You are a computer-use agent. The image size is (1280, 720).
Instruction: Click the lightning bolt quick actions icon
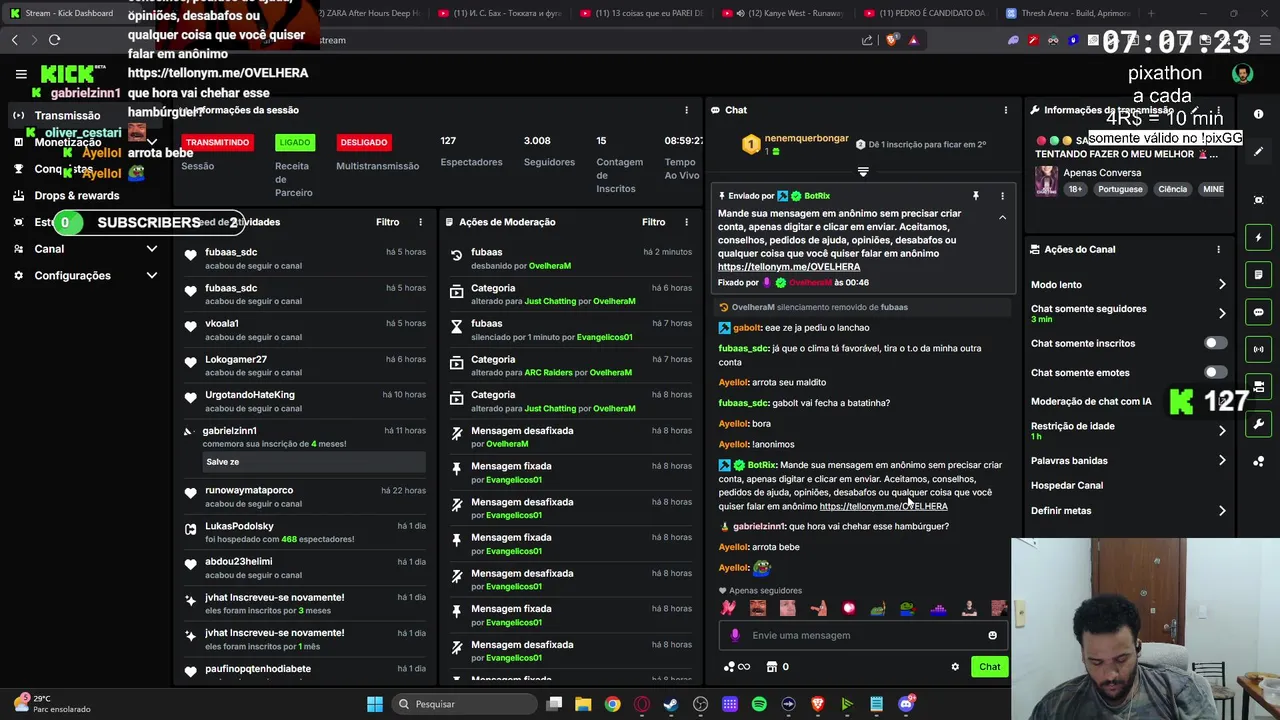coord(1259,238)
